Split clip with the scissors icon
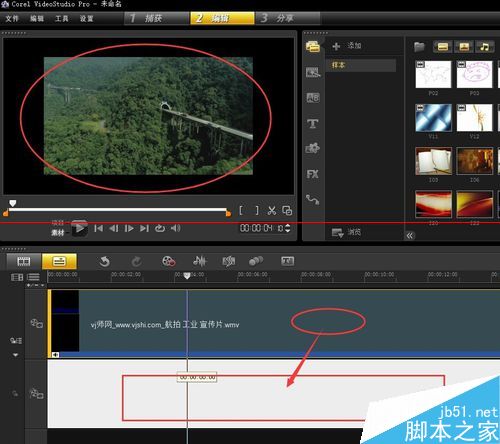The image size is (500, 444). [272, 211]
